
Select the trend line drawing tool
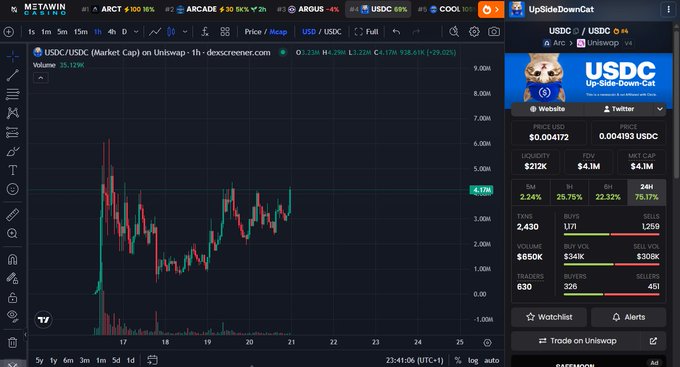[x=13, y=75]
